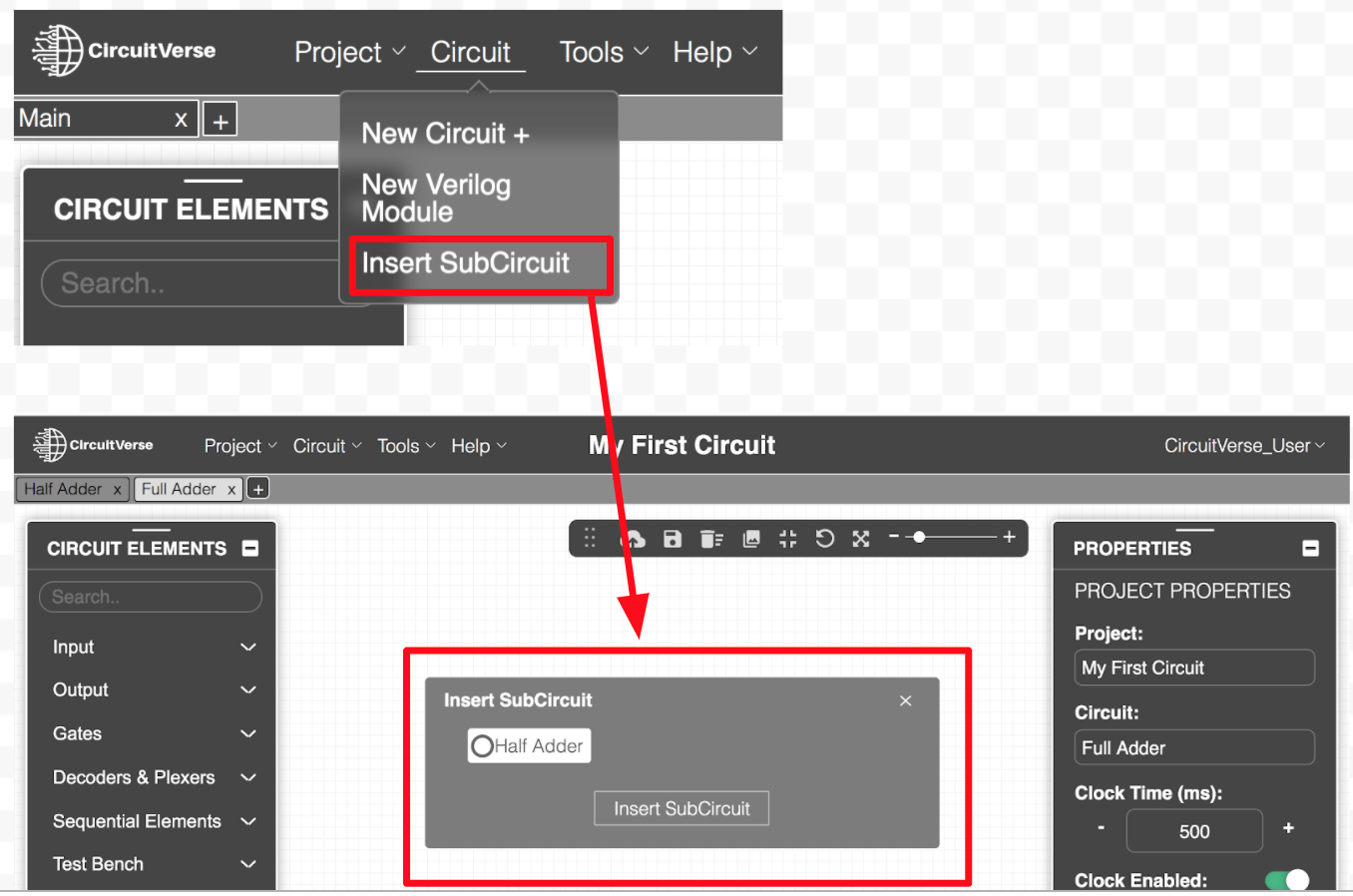Click New Circuit + in the menu
The height and width of the screenshot is (896, 1353).
point(445,134)
